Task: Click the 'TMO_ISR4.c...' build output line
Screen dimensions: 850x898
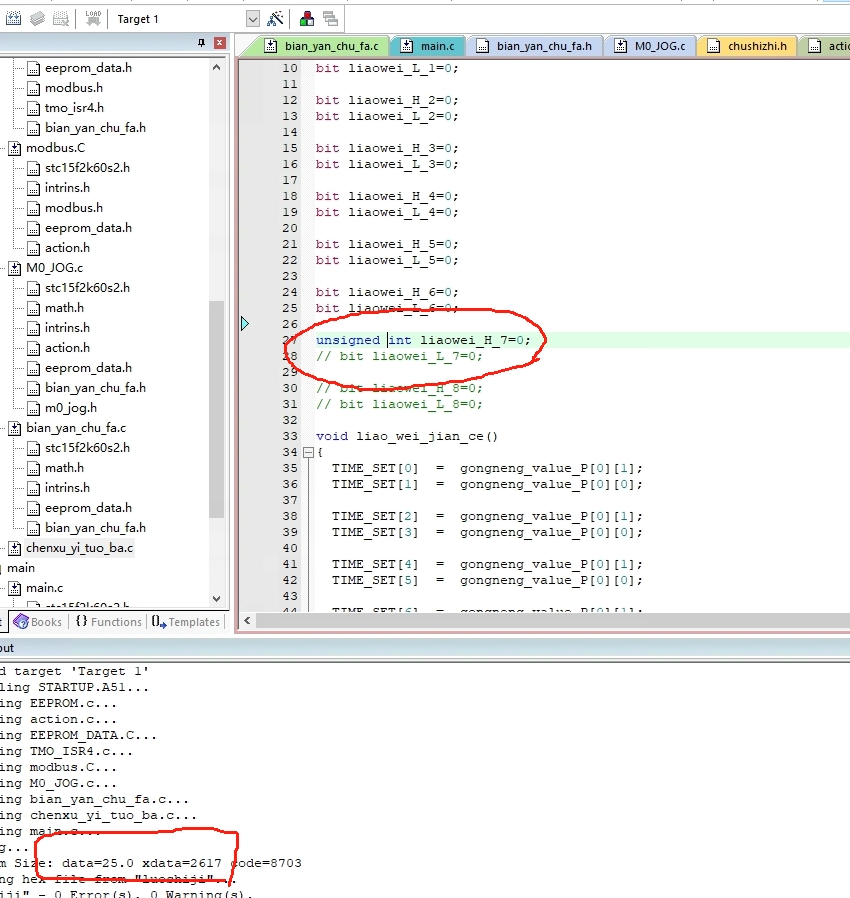Action: pyautogui.click(x=66, y=751)
